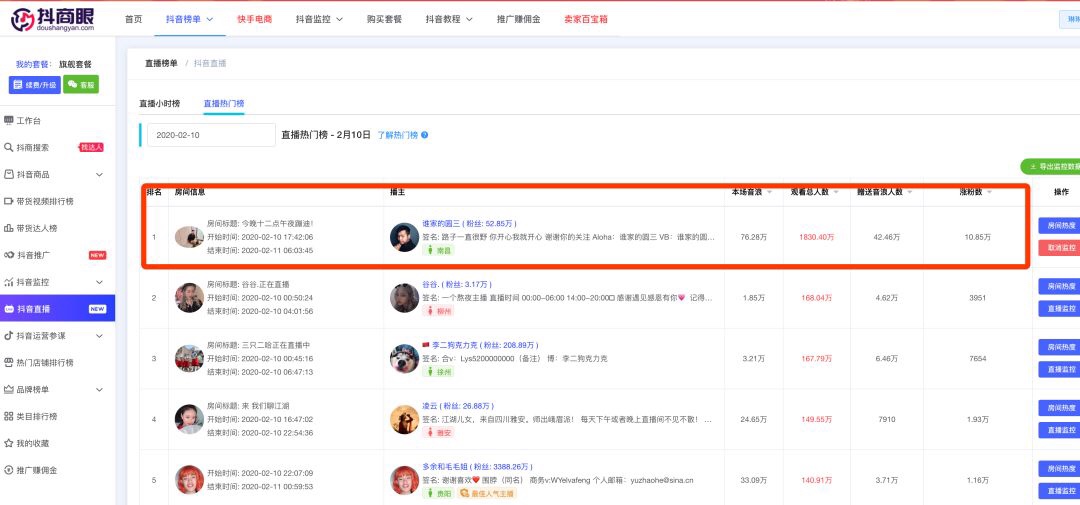Screen dimensions: 1080x505
Task: Click the 热门店铺排行榜 shop icon
Action: (9, 362)
